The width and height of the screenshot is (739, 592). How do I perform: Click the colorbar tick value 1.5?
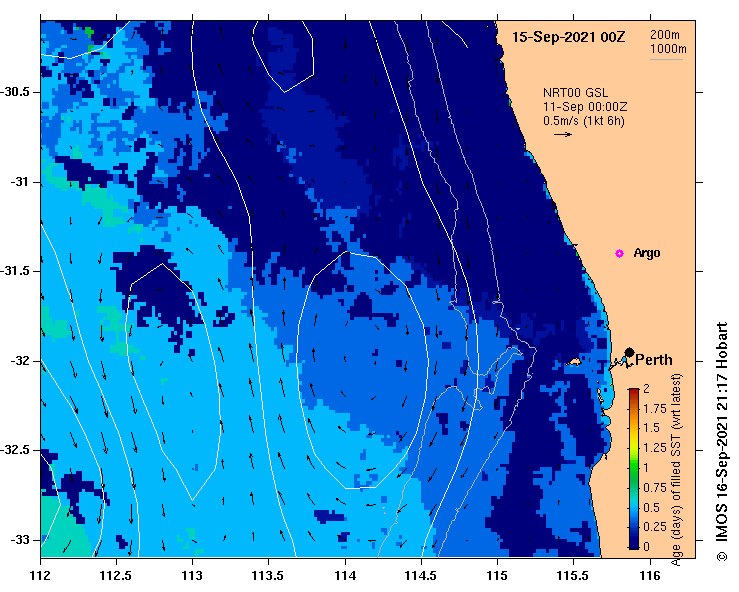point(652,428)
